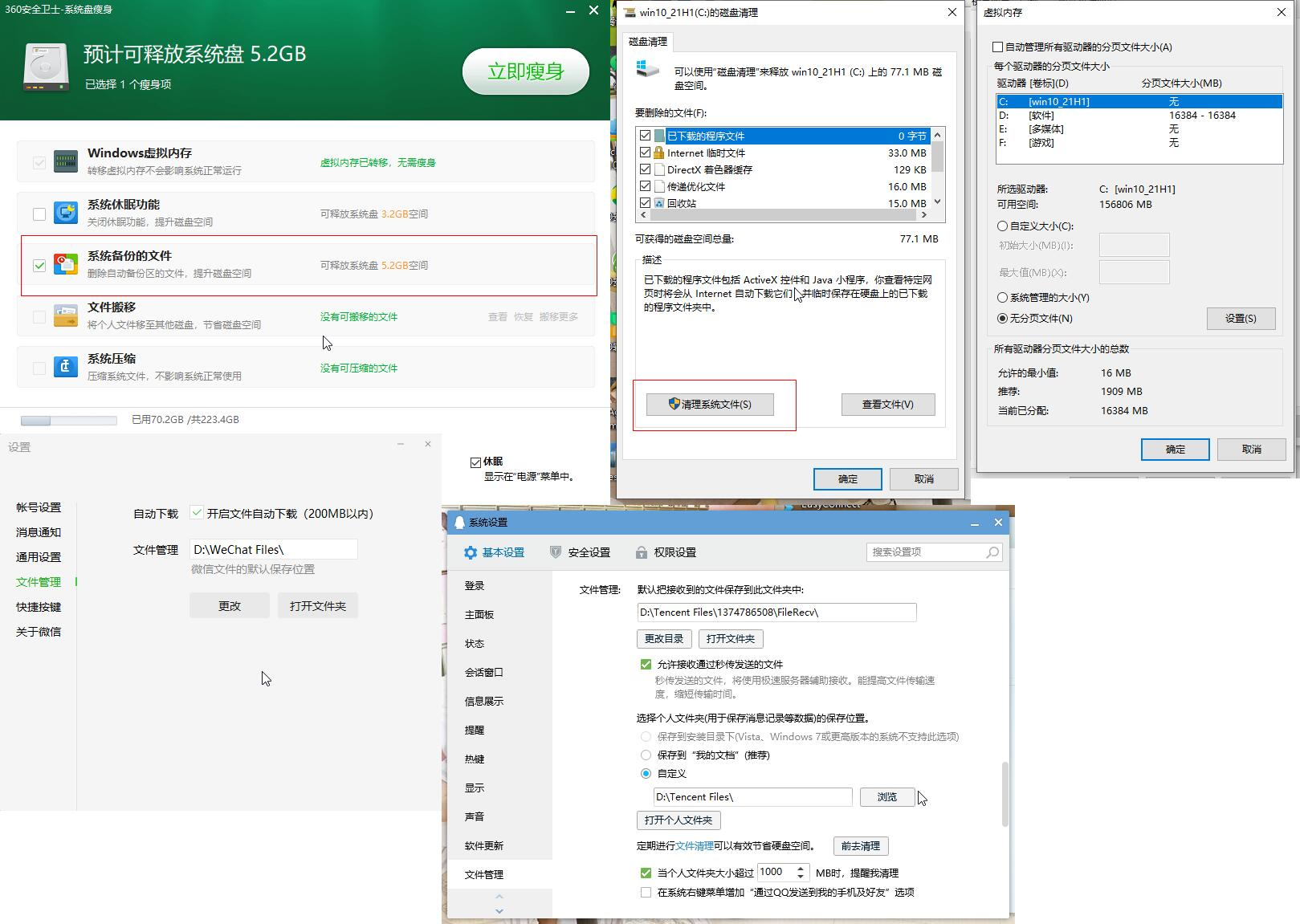Viewport: 1300px width, 924px height.
Task: Click the 系统休眠功能 monitor icon
Action: tap(66, 213)
